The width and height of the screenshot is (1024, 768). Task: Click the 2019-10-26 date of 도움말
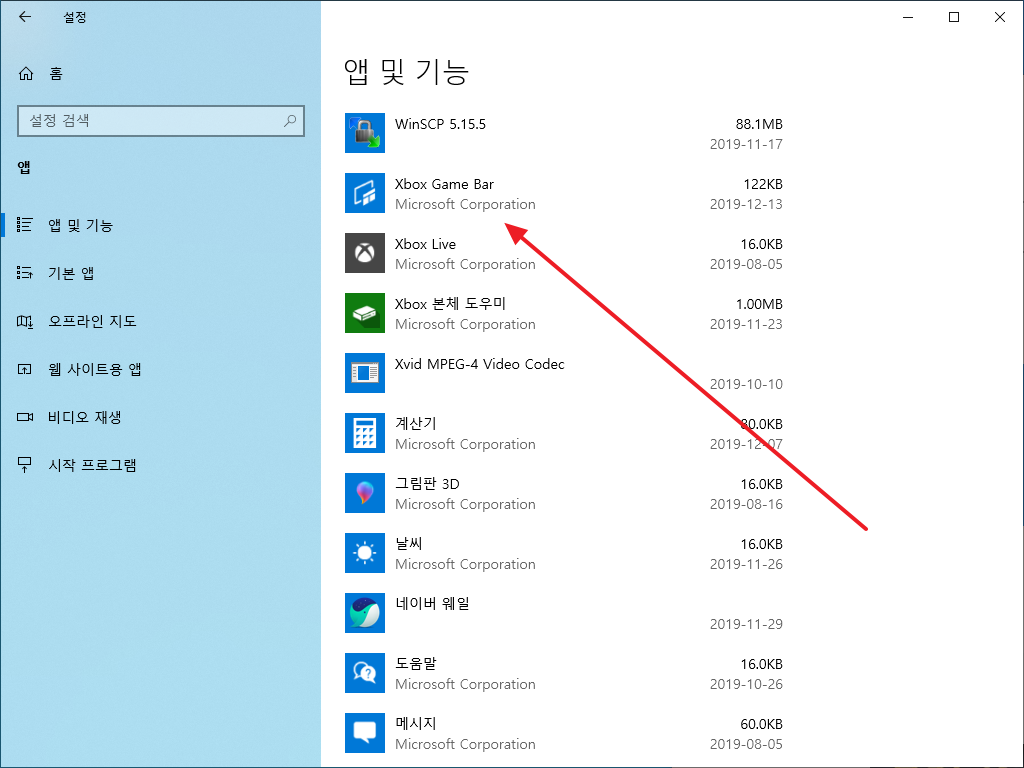pyautogui.click(x=746, y=685)
